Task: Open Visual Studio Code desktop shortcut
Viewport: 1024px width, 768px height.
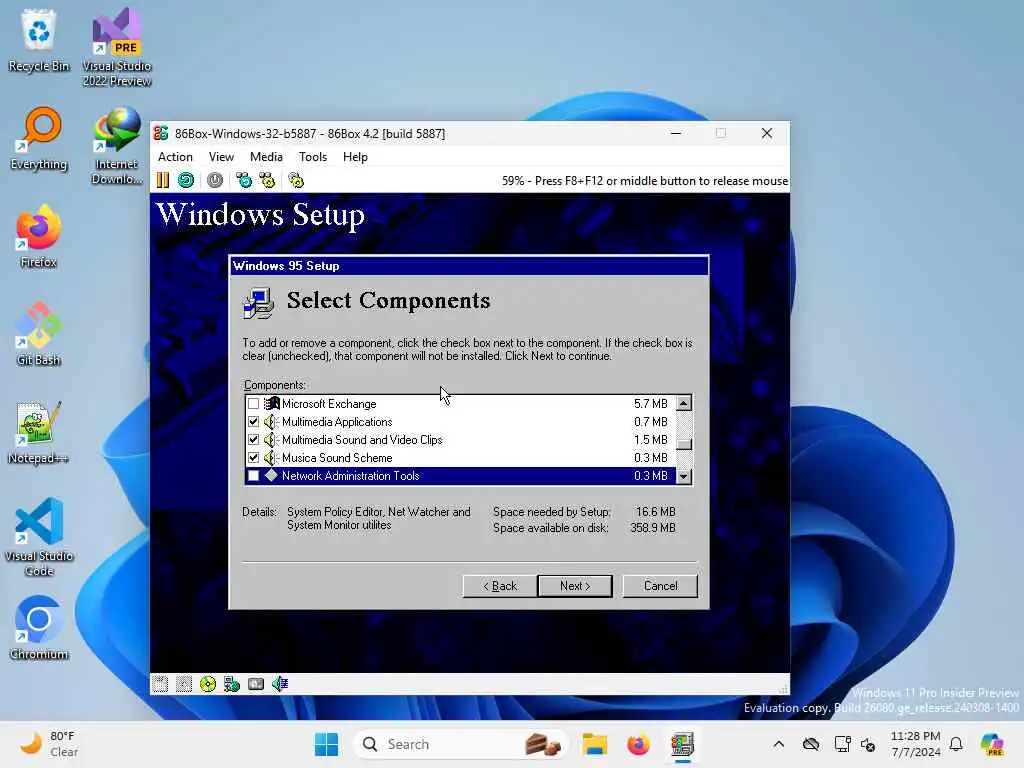Action: click(x=39, y=537)
